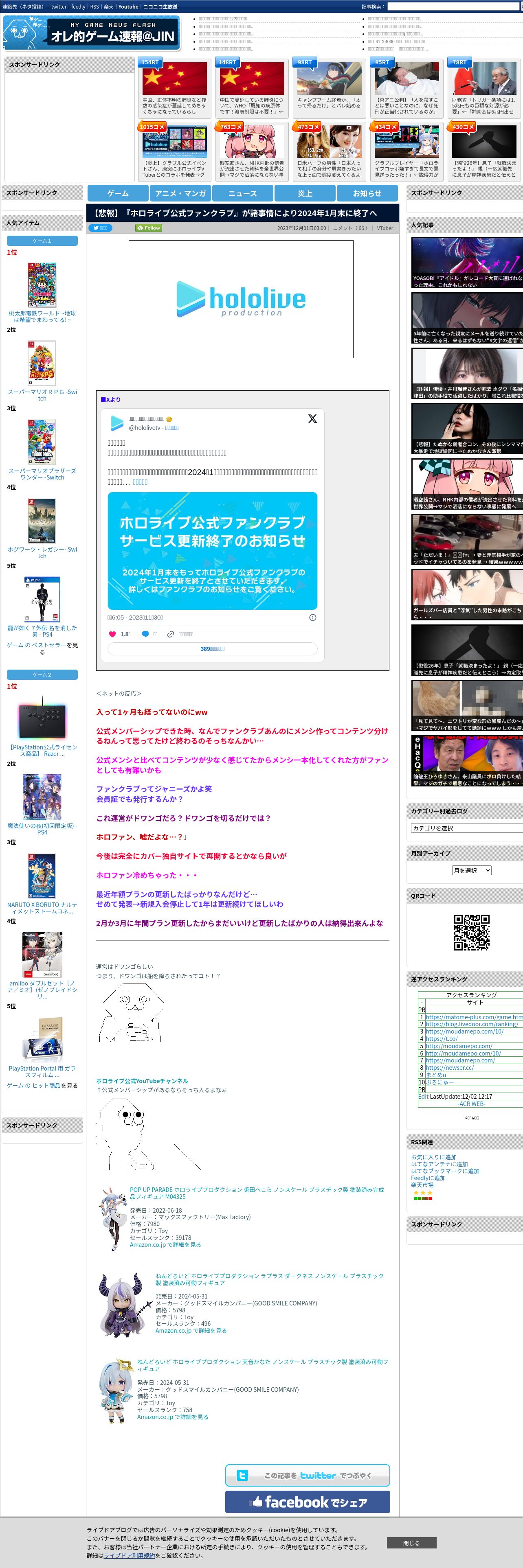
Task: Click ニコニコ生放送 in top bar
Action: pos(160,7)
